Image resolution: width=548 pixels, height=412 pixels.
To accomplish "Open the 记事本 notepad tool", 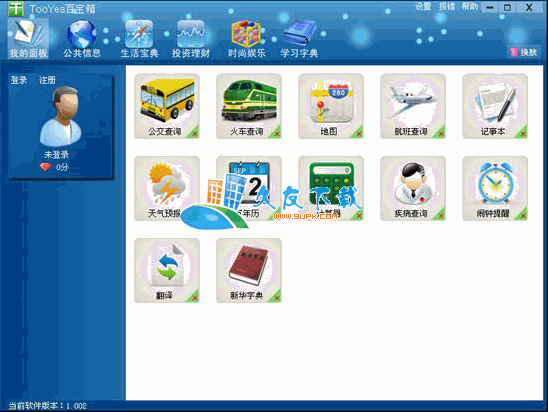I will [495, 106].
